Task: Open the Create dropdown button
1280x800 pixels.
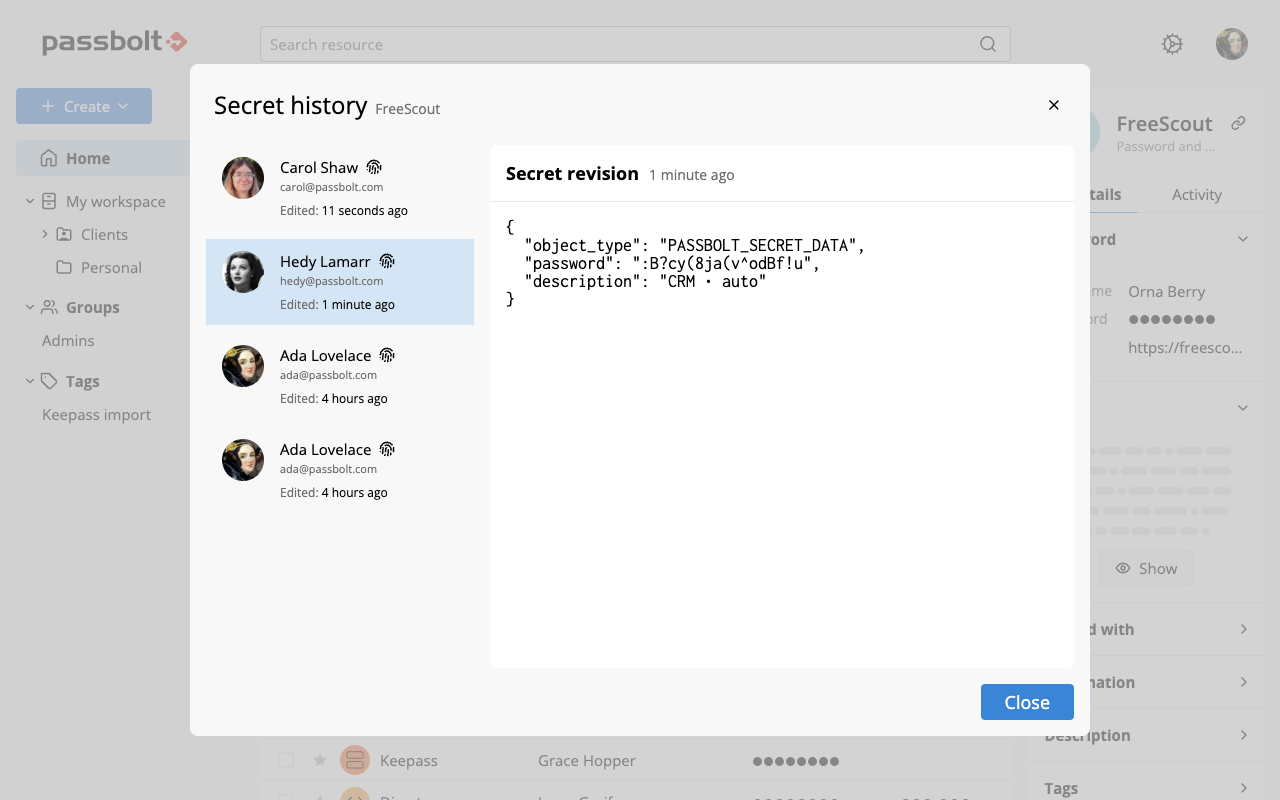Action: [x=84, y=106]
